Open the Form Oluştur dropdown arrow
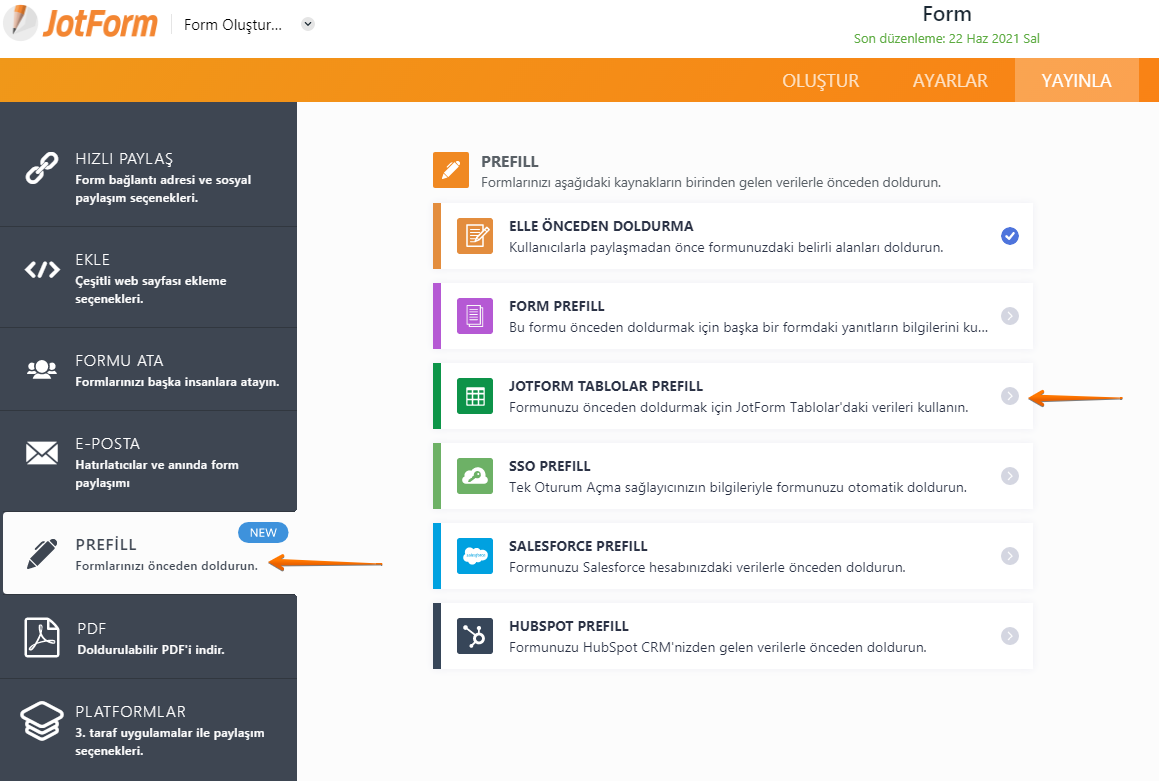Image resolution: width=1159 pixels, height=781 pixels. tap(308, 24)
